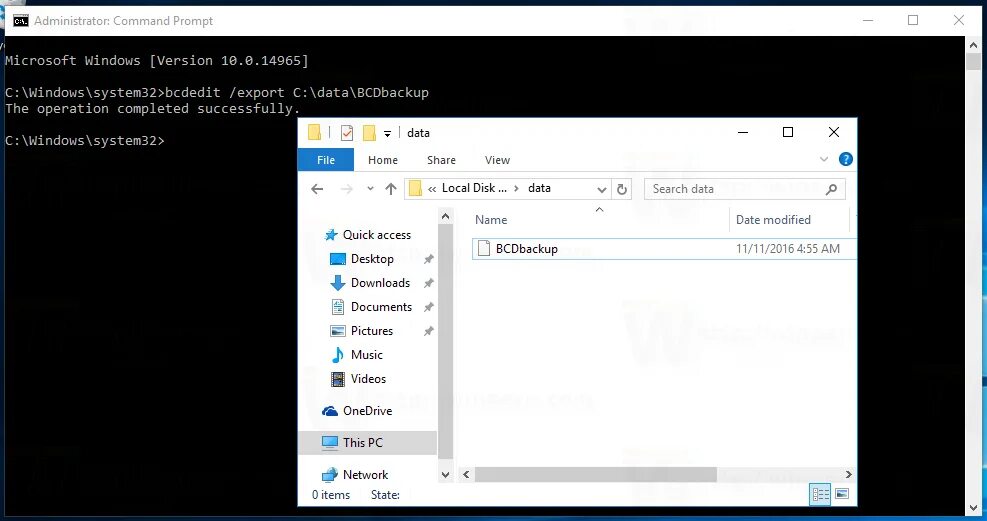The height and width of the screenshot is (521, 987).
Task: Click the Command Prompt window icon
Action: click(x=21, y=21)
